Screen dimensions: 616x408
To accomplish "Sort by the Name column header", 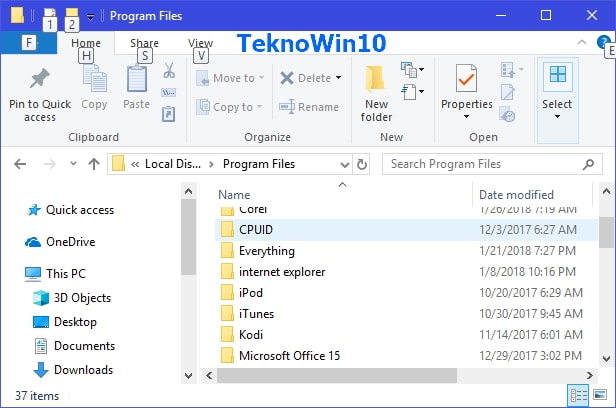I will point(234,195).
